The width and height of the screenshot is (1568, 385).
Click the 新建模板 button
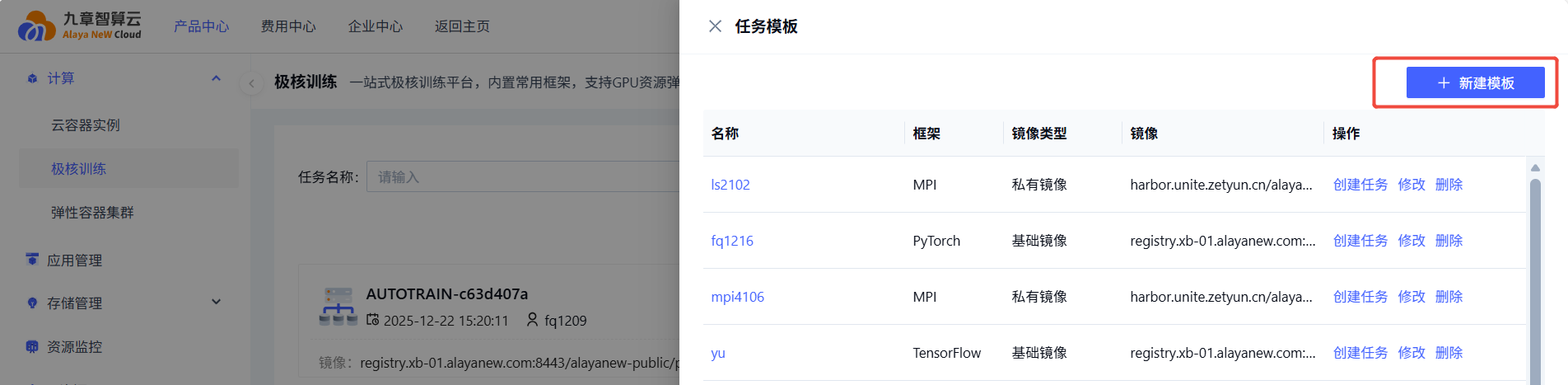[1474, 82]
